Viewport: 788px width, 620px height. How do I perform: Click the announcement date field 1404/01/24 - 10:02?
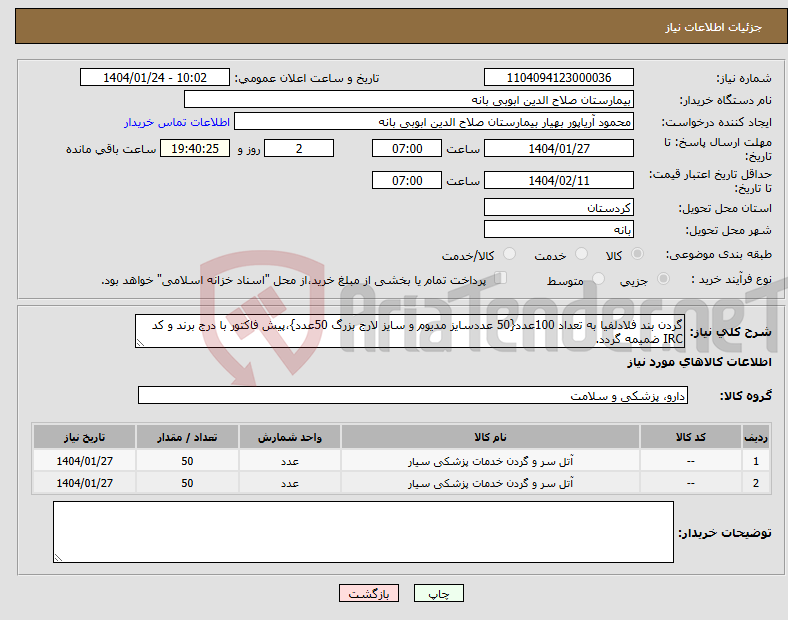pos(155,77)
